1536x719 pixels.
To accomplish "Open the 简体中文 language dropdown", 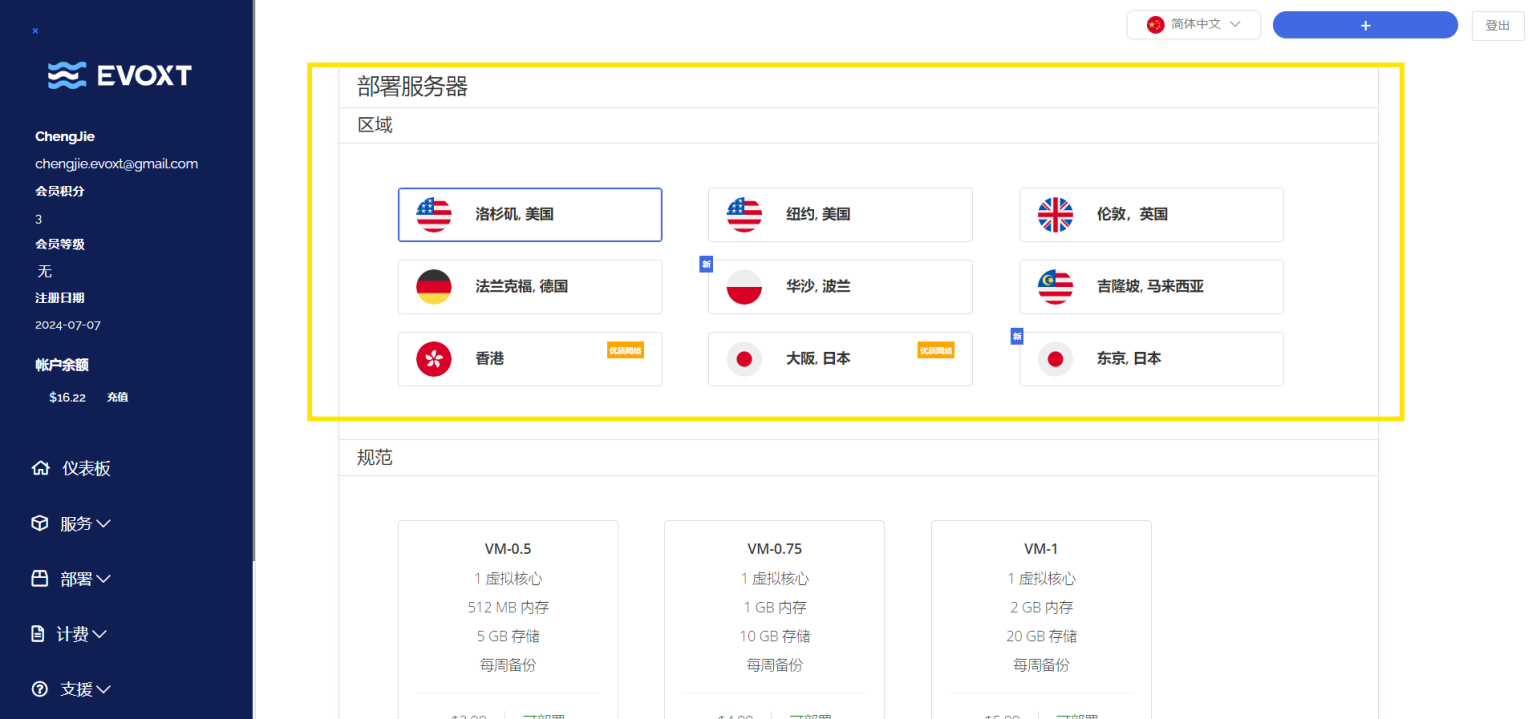I will pos(1193,24).
